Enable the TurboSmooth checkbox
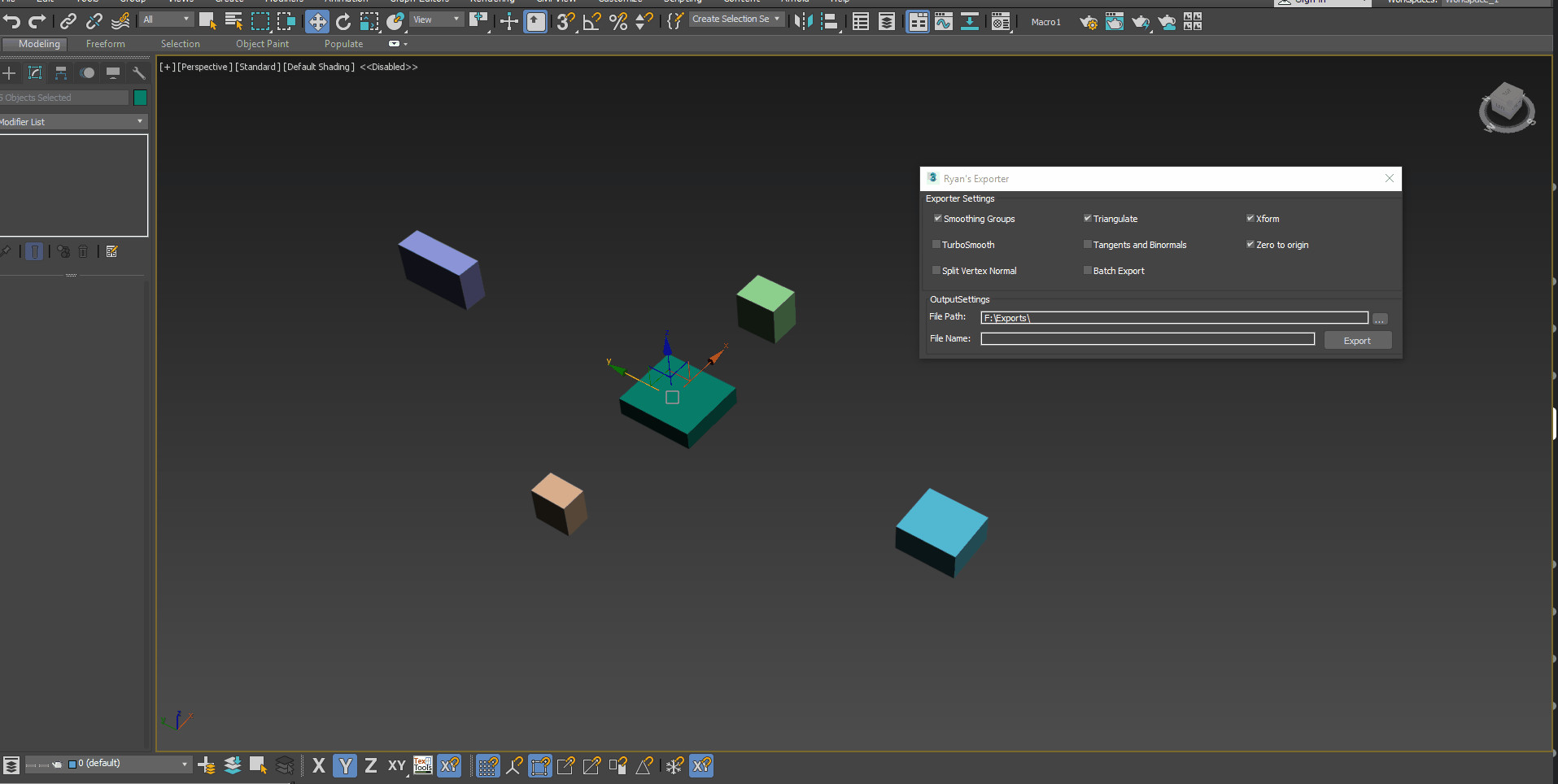Image resolution: width=1558 pixels, height=784 pixels. pyautogui.click(x=936, y=244)
